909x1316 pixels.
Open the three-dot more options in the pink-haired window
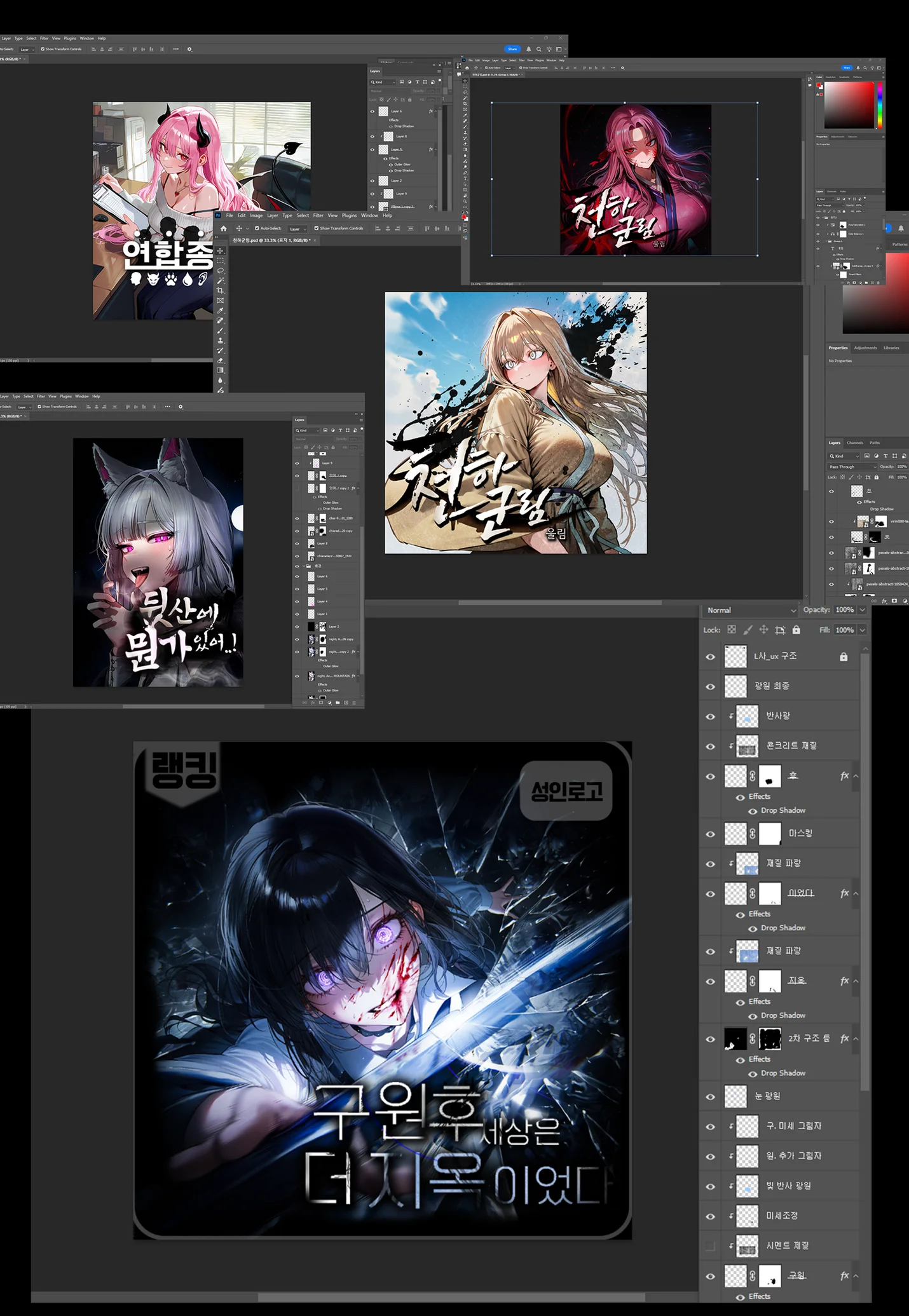[x=176, y=49]
